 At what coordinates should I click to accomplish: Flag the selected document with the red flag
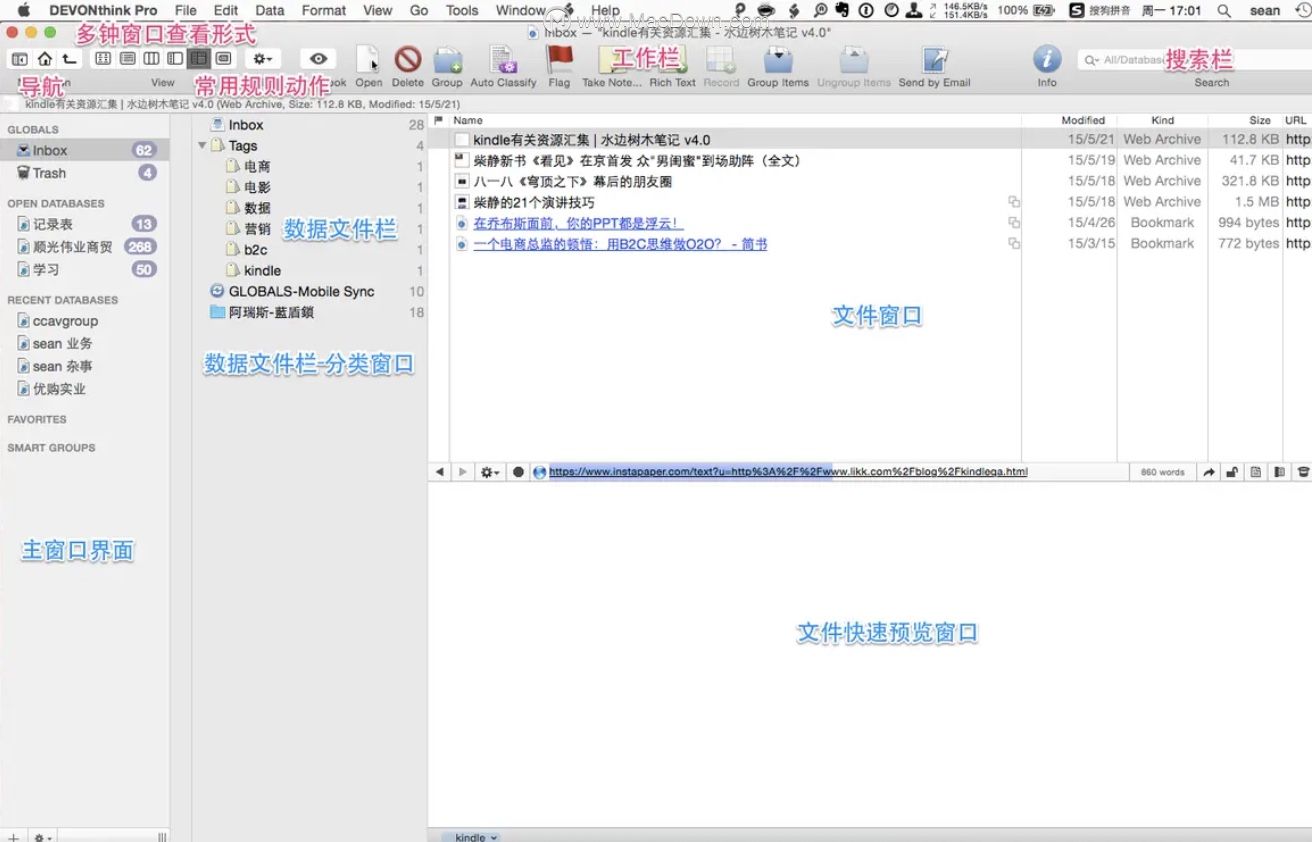click(559, 60)
